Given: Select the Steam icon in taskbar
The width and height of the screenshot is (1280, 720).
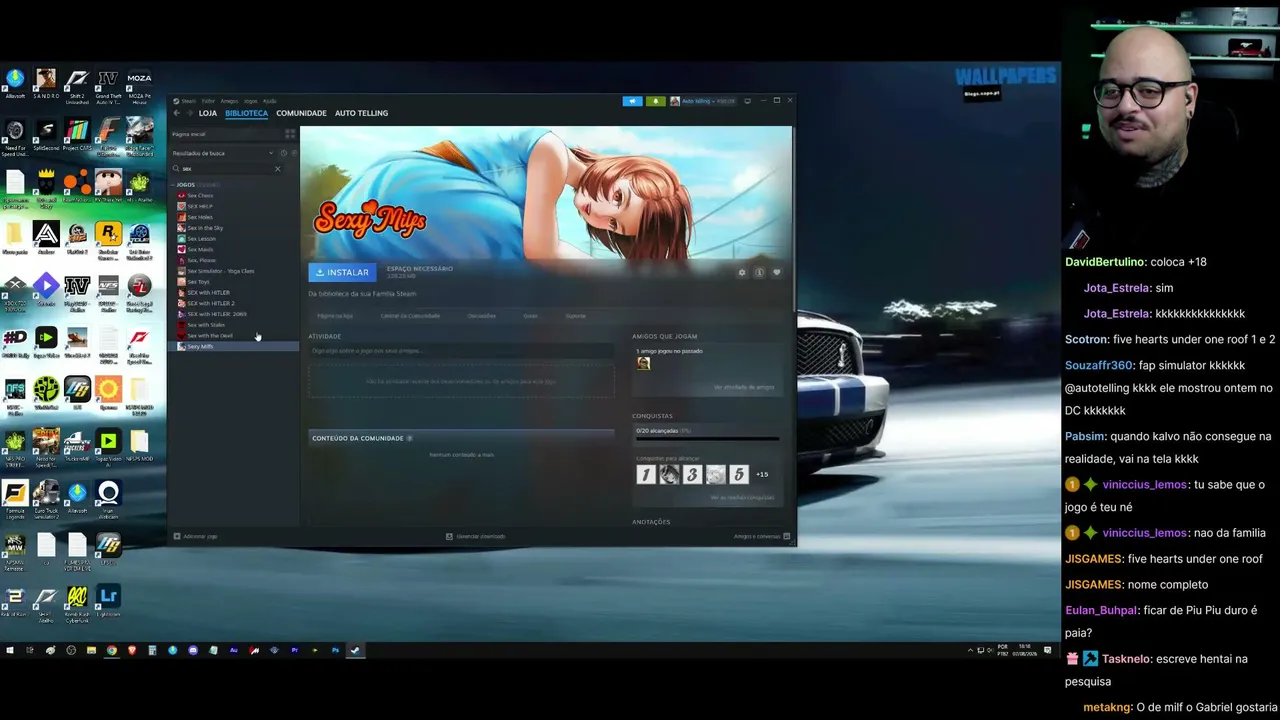Looking at the screenshot, I should (x=355, y=650).
